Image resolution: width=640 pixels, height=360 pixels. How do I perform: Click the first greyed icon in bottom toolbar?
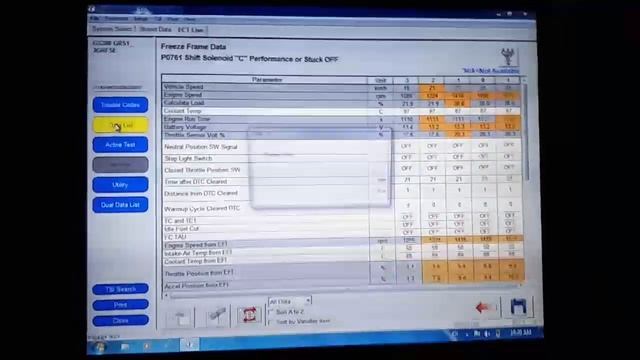[x=180, y=317]
